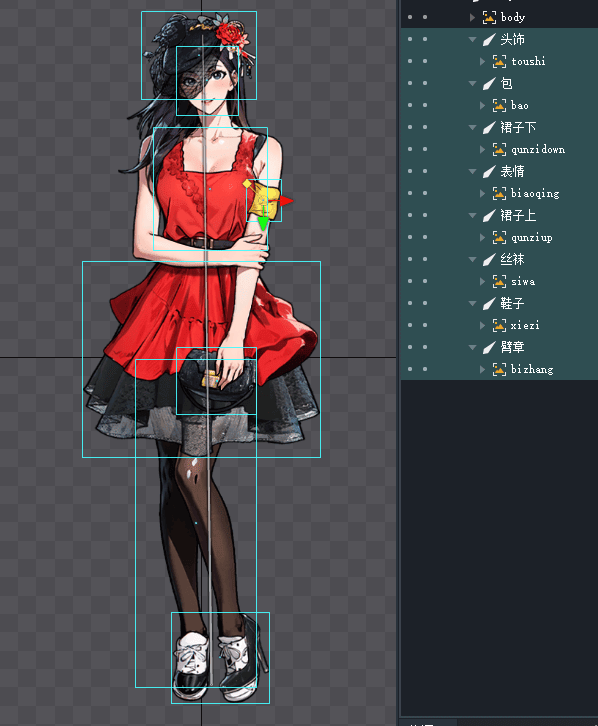Expand the body attachment arrow
The height and width of the screenshot is (726, 598).
coord(472,18)
